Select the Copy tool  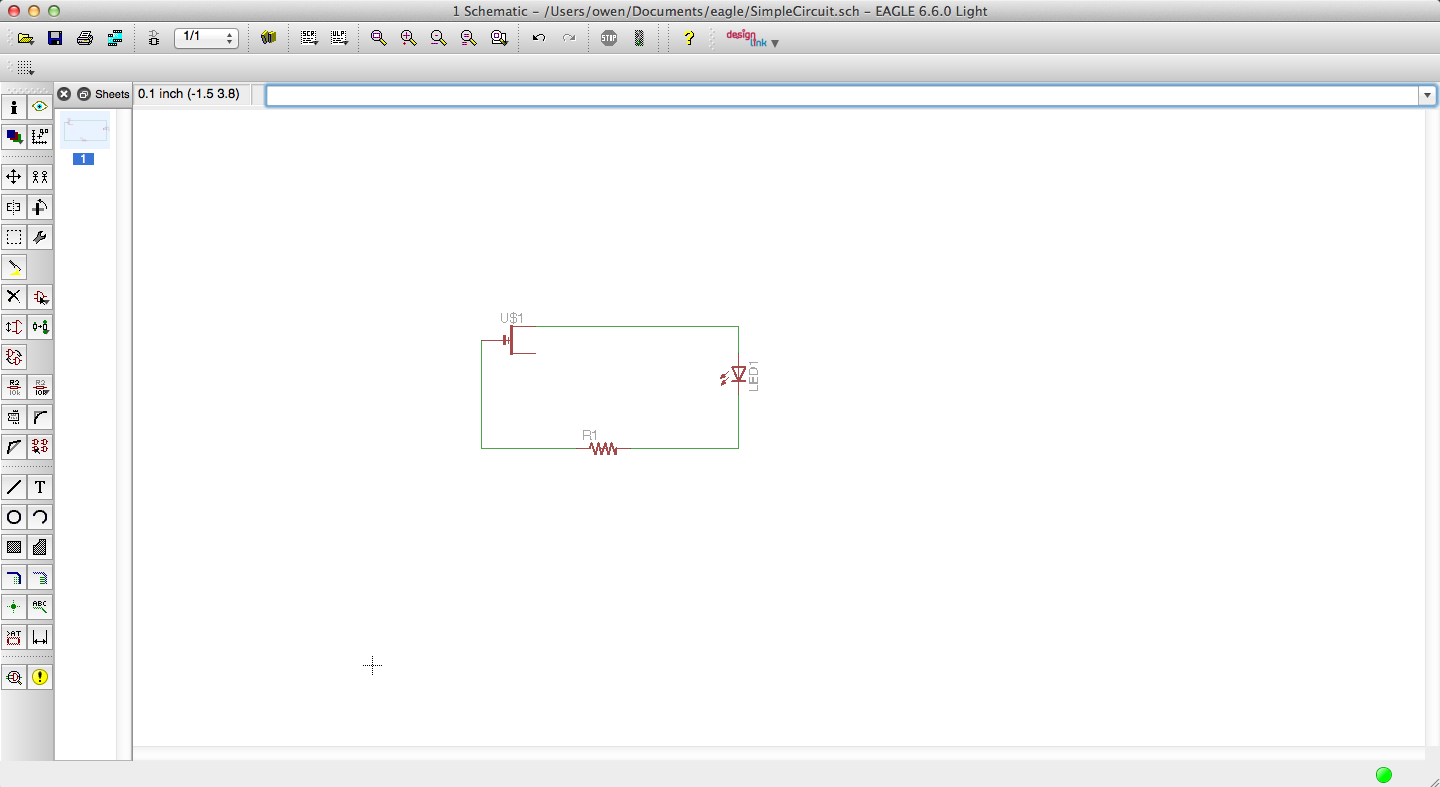pos(40,177)
